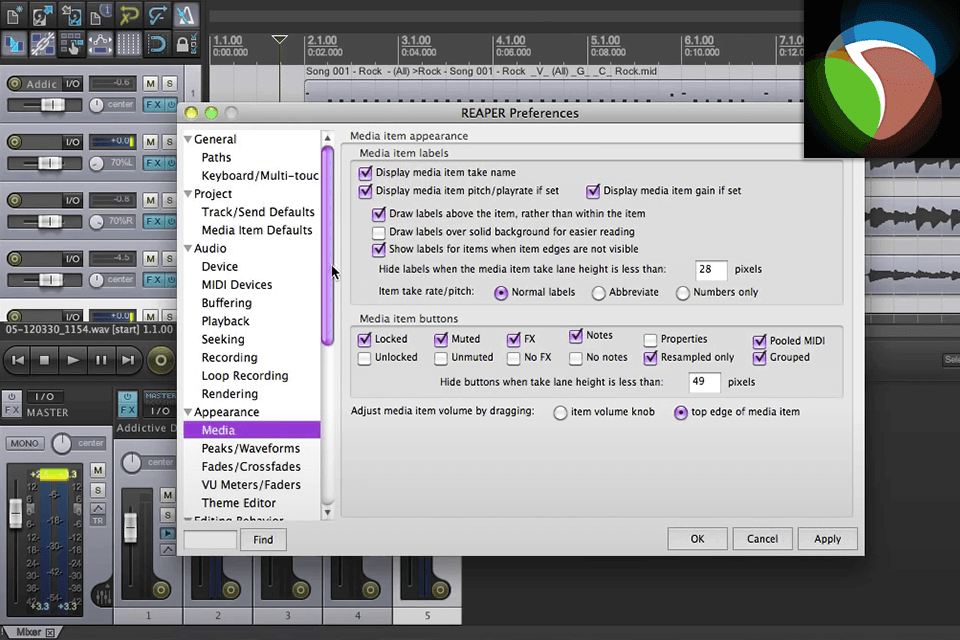Toggle the grid lines toolbar icon
Screen dimensions: 960x640
(128, 44)
